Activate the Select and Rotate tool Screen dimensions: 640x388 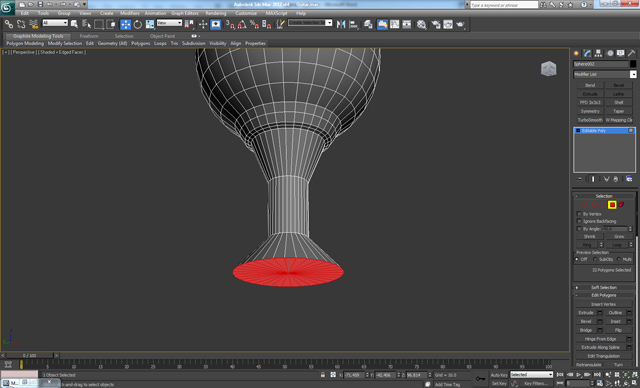138,24
